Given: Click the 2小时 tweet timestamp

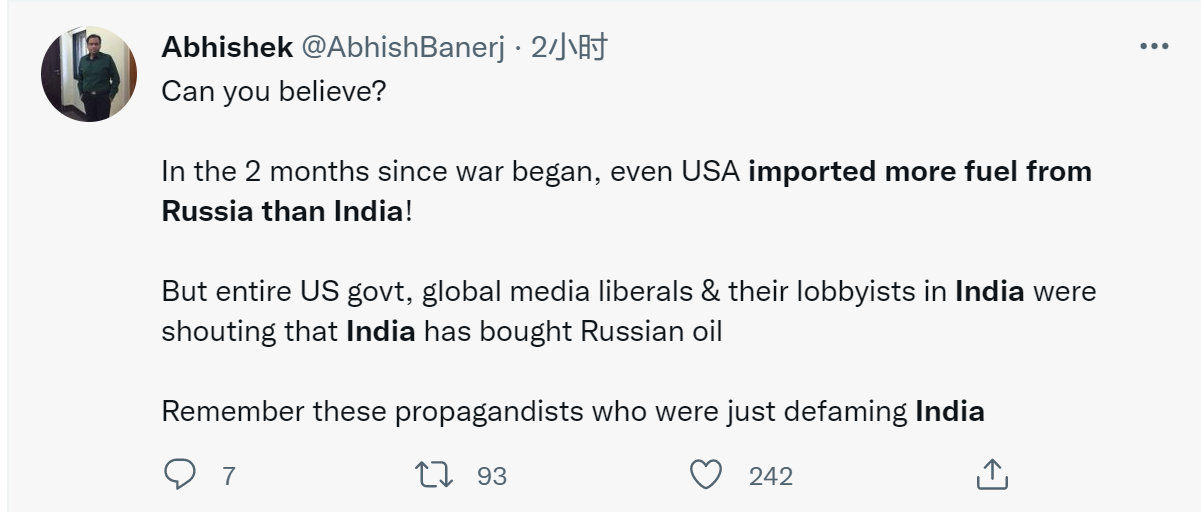Looking at the screenshot, I should point(568,47).
